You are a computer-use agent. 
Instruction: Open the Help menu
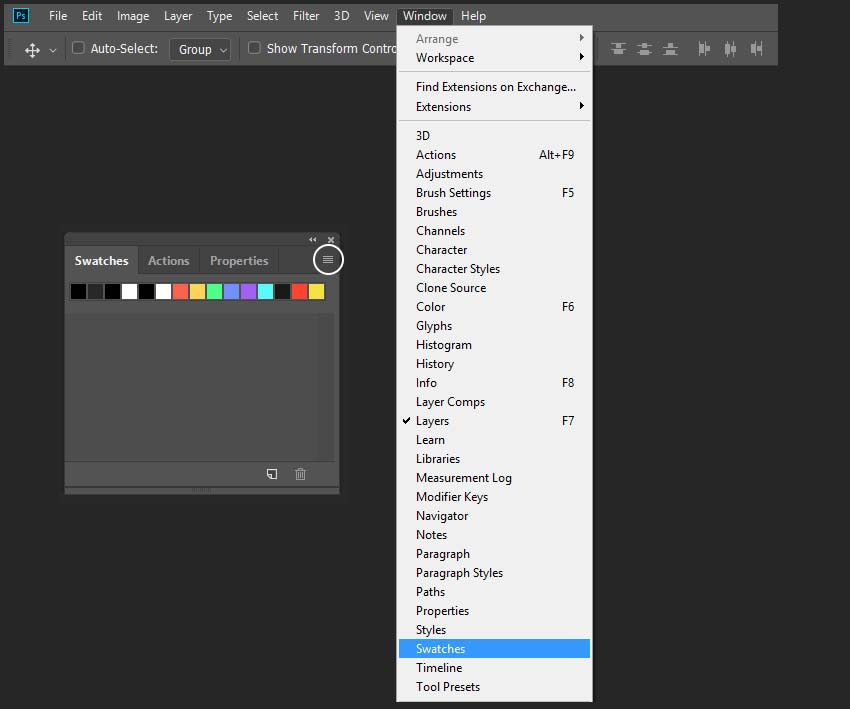pos(473,16)
